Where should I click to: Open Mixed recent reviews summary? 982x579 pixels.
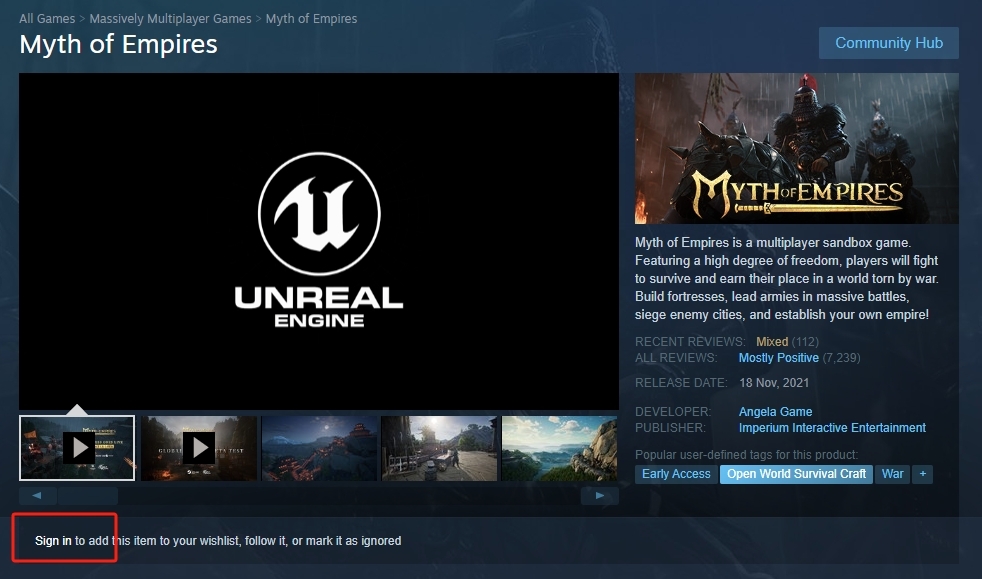pyautogui.click(x=772, y=342)
